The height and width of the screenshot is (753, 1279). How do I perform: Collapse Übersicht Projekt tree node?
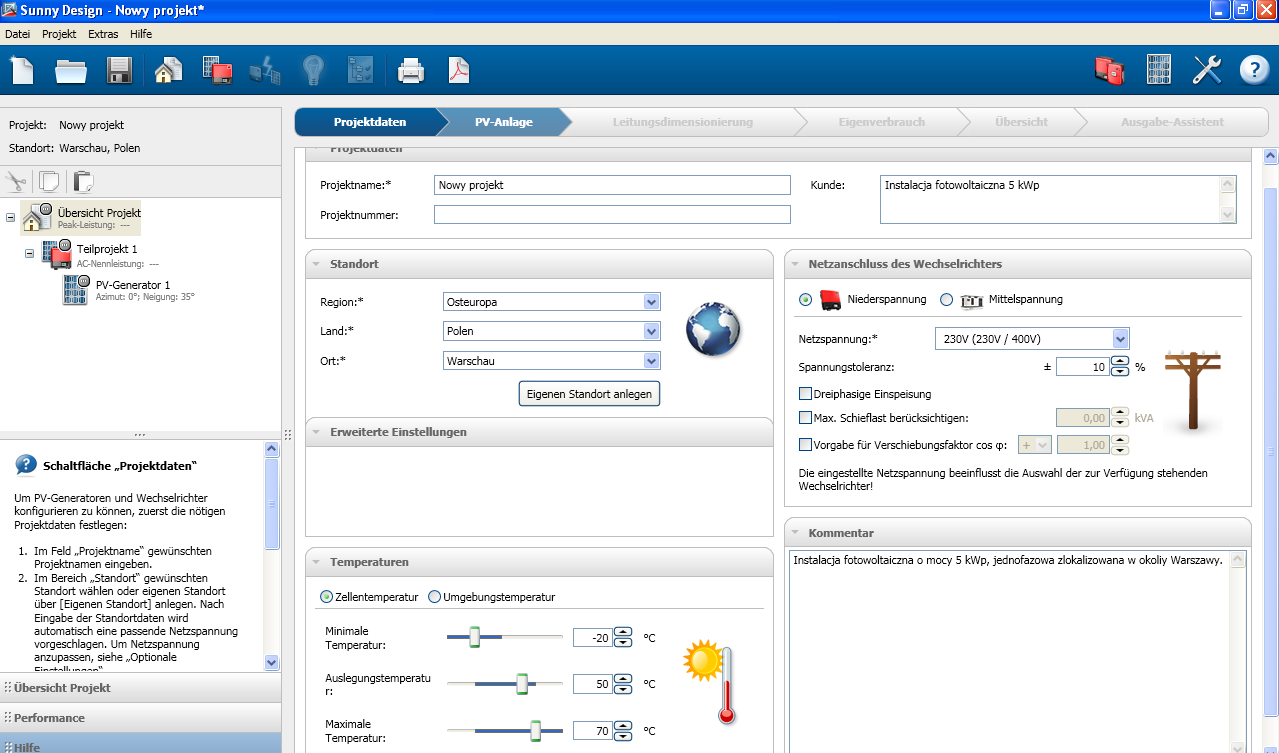[x=10, y=217]
